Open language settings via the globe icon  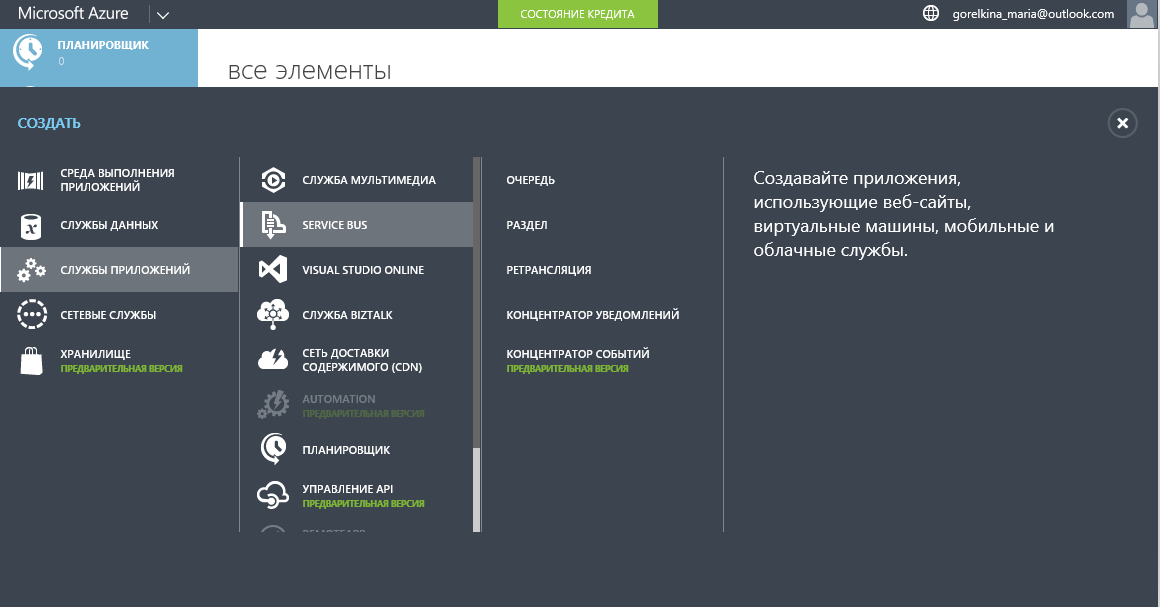(x=932, y=14)
